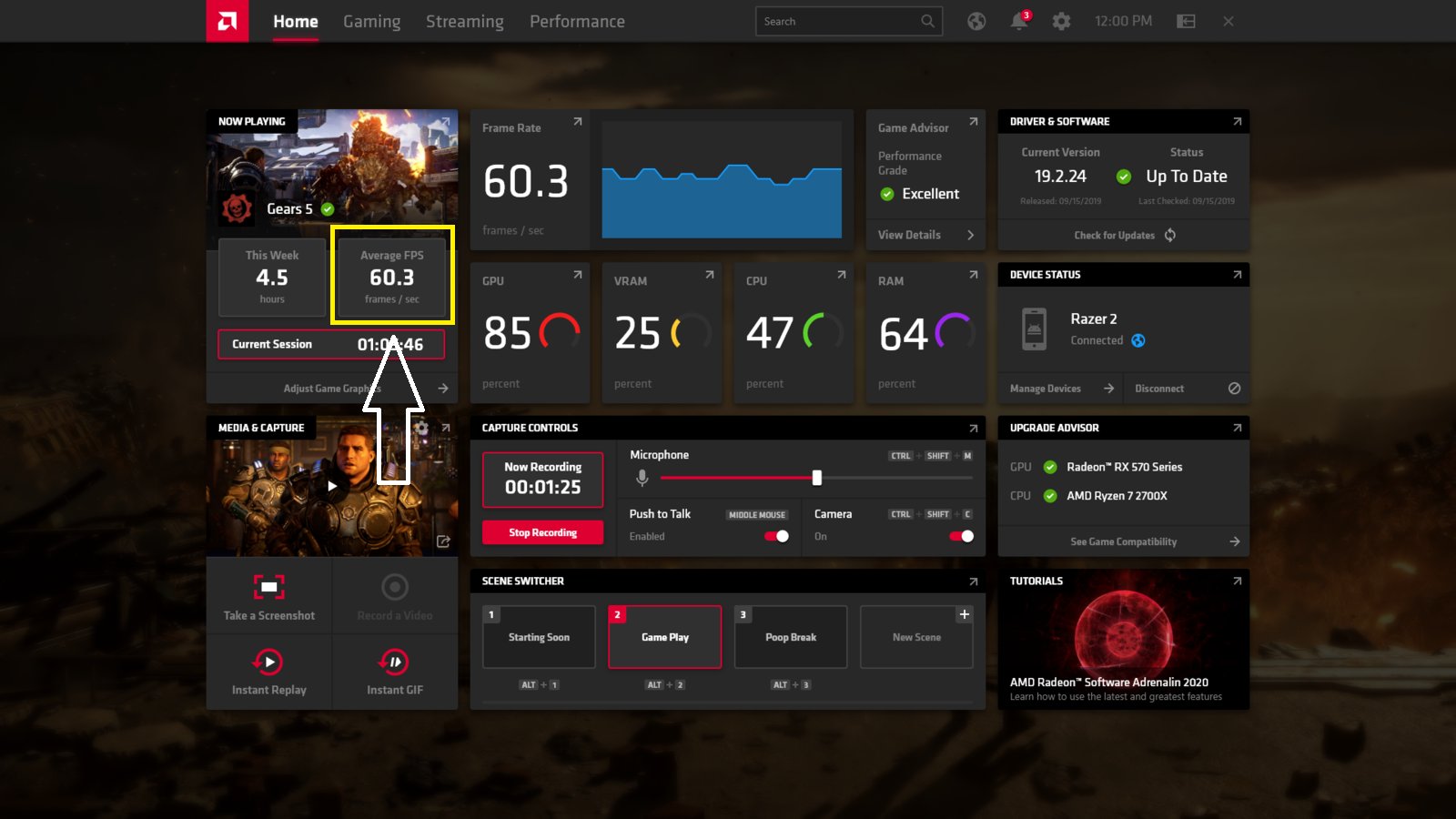
Task: Check for driver updates
Action: coord(1122,235)
